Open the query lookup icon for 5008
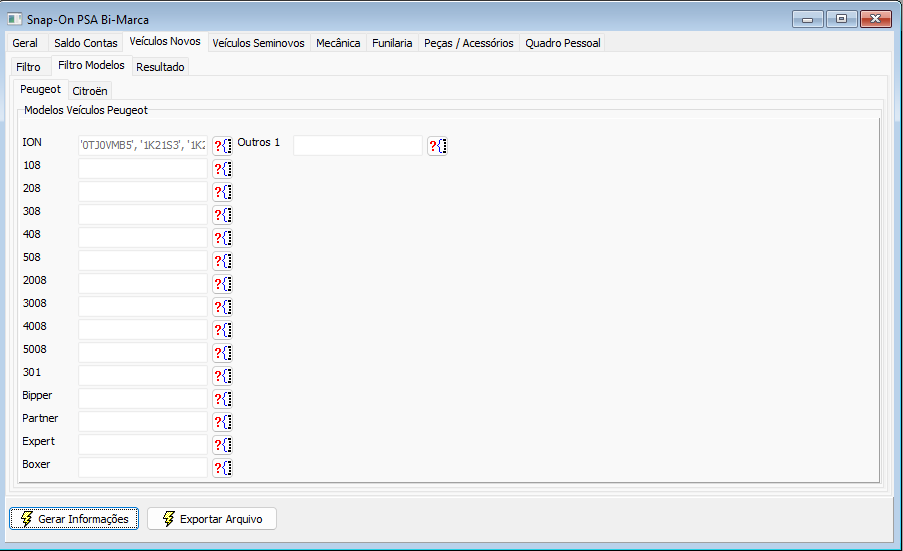This screenshot has width=903, height=551. click(222, 353)
